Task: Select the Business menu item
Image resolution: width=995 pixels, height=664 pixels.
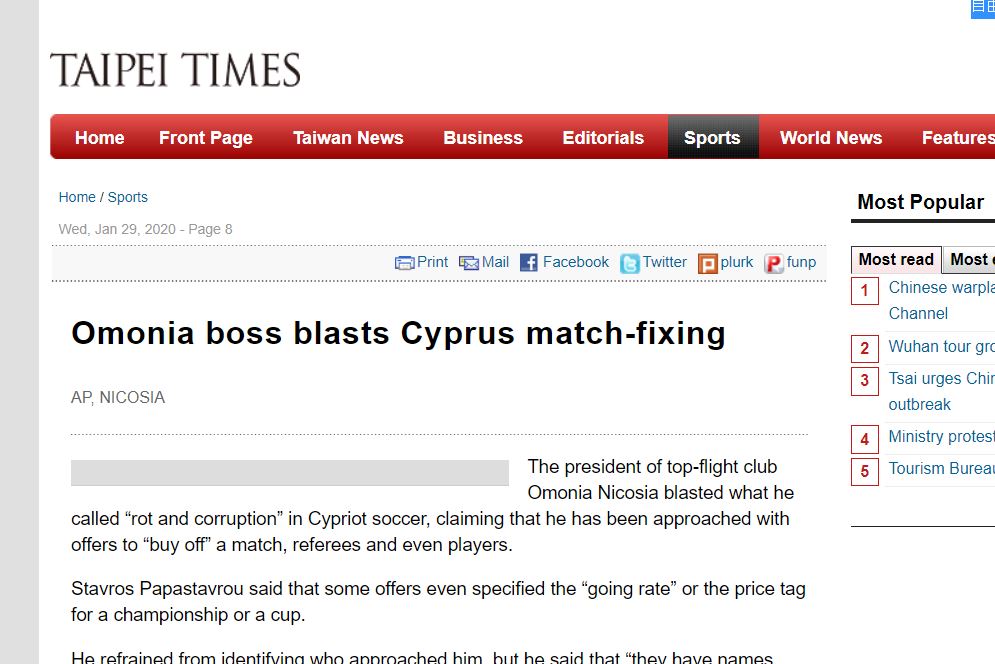Action: click(x=483, y=138)
